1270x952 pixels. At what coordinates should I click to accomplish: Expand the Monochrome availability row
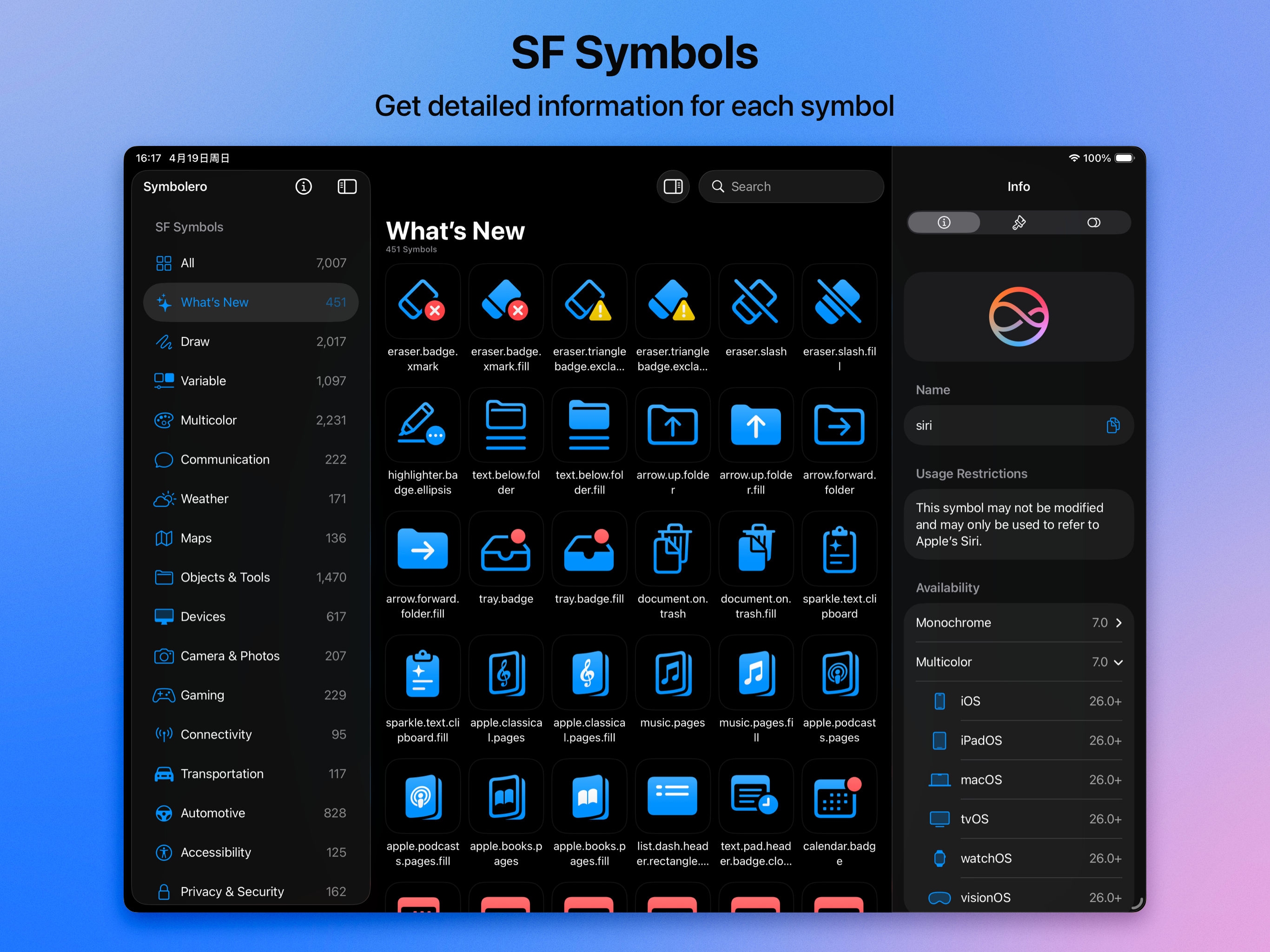pyautogui.click(x=1019, y=622)
